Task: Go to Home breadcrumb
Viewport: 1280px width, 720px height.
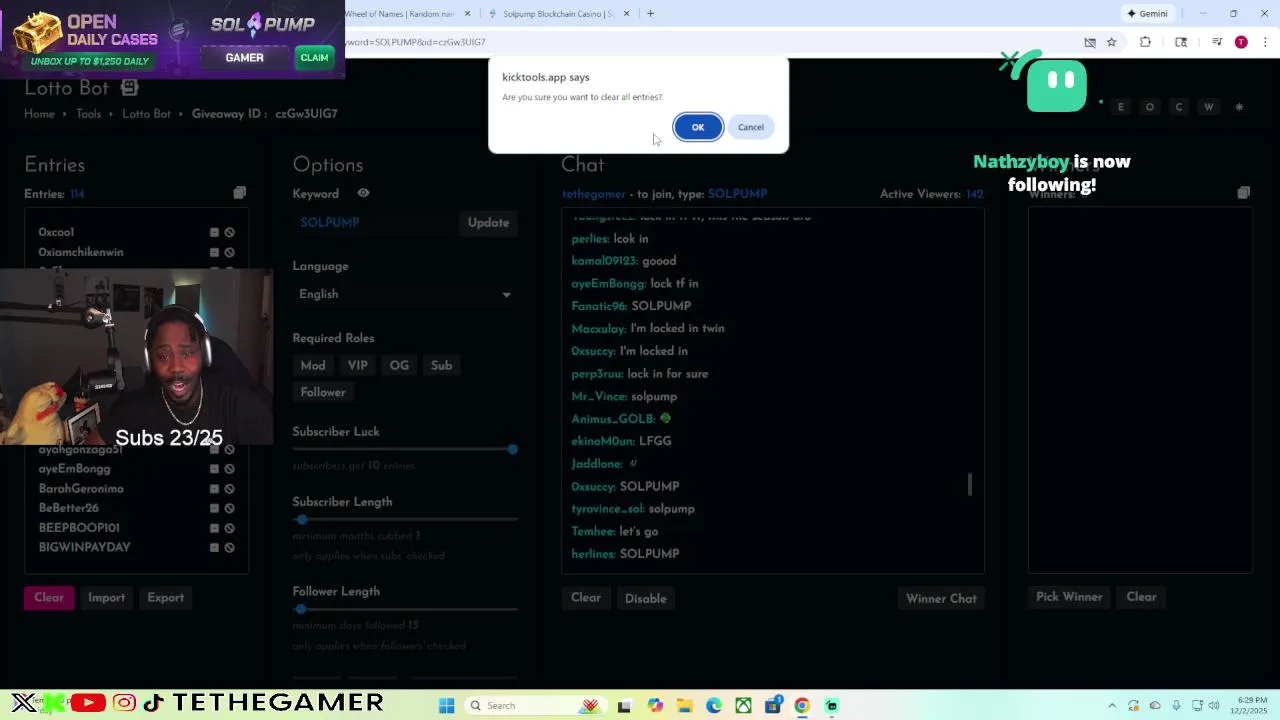Action: tap(39, 114)
